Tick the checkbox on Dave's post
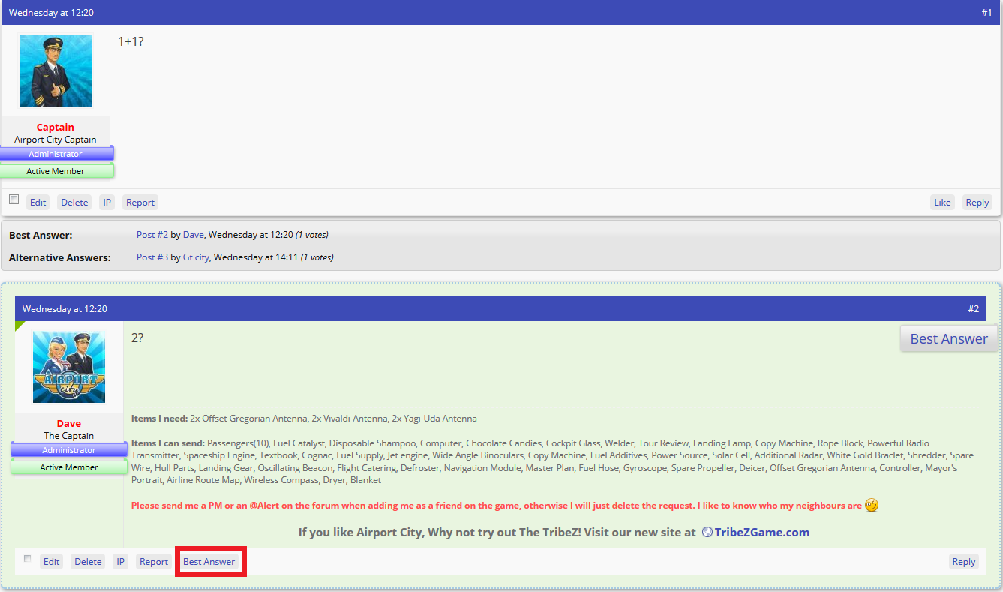The height and width of the screenshot is (592, 1003). point(28,559)
